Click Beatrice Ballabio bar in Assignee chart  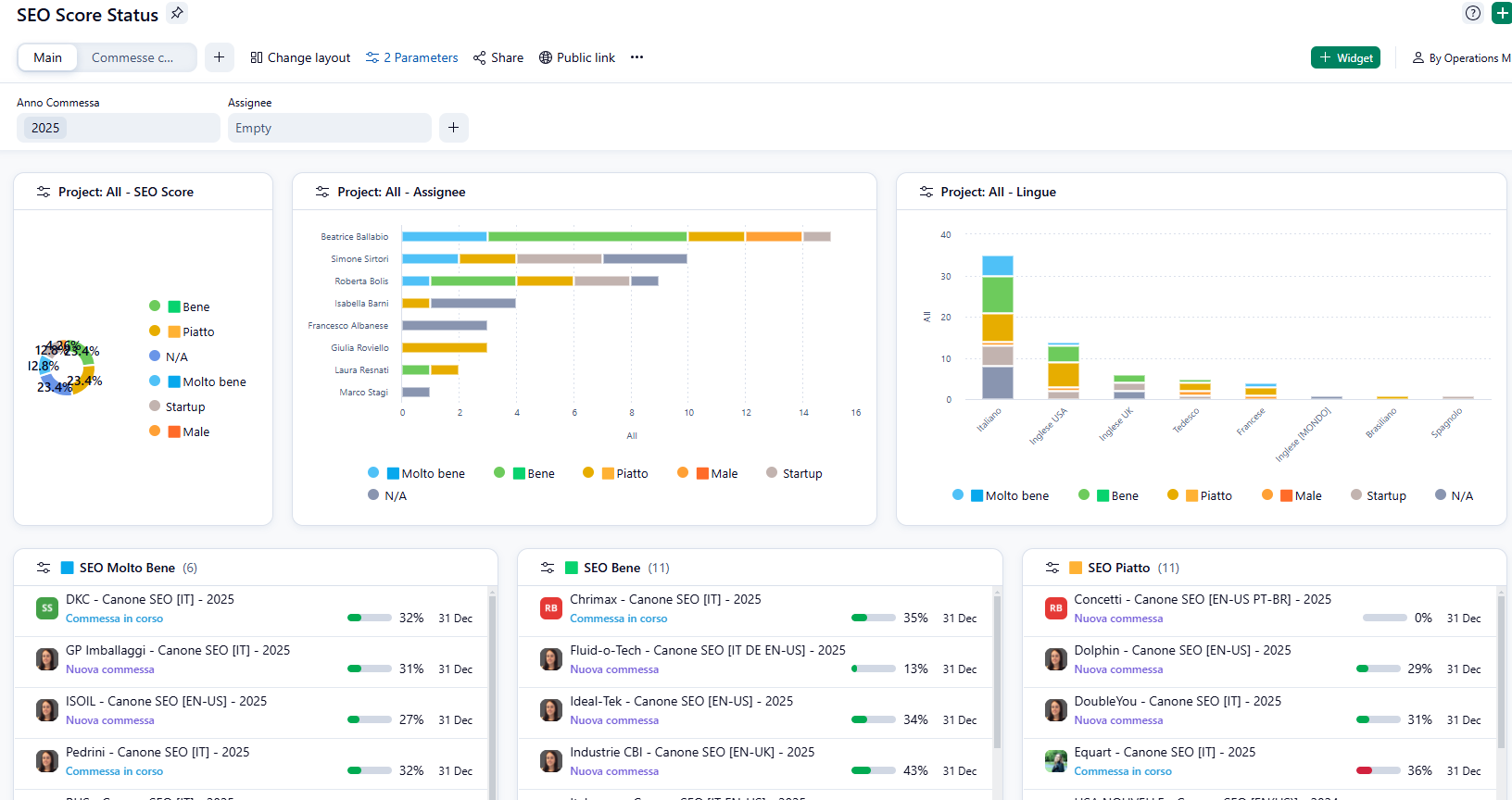click(616, 236)
